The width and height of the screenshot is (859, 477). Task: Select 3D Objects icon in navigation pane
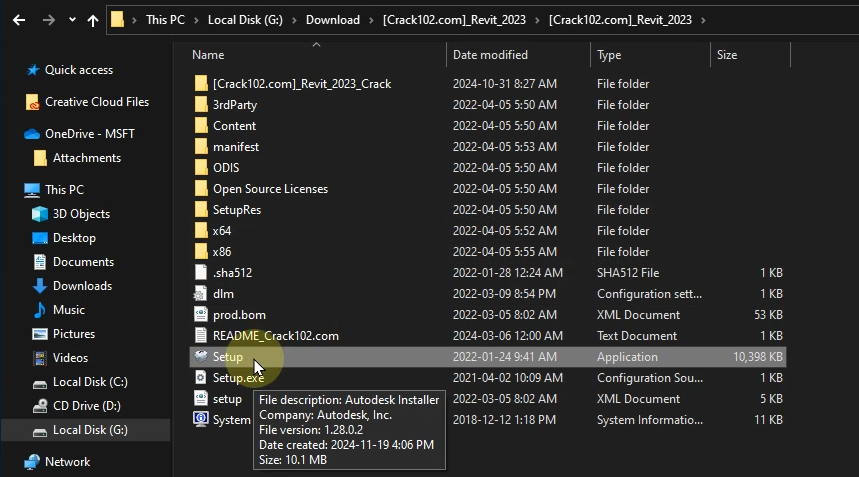[40, 214]
